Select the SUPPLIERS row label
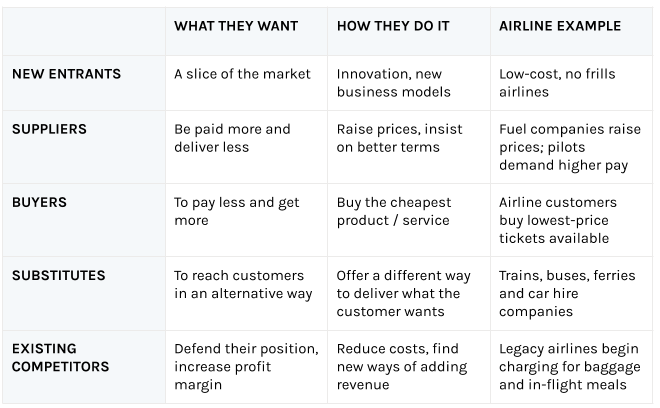 coord(49,129)
